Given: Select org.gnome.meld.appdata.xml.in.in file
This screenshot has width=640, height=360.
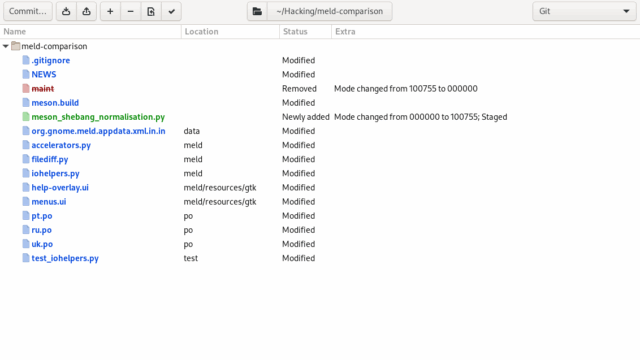Looking at the screenshot, I should point(98,131).
